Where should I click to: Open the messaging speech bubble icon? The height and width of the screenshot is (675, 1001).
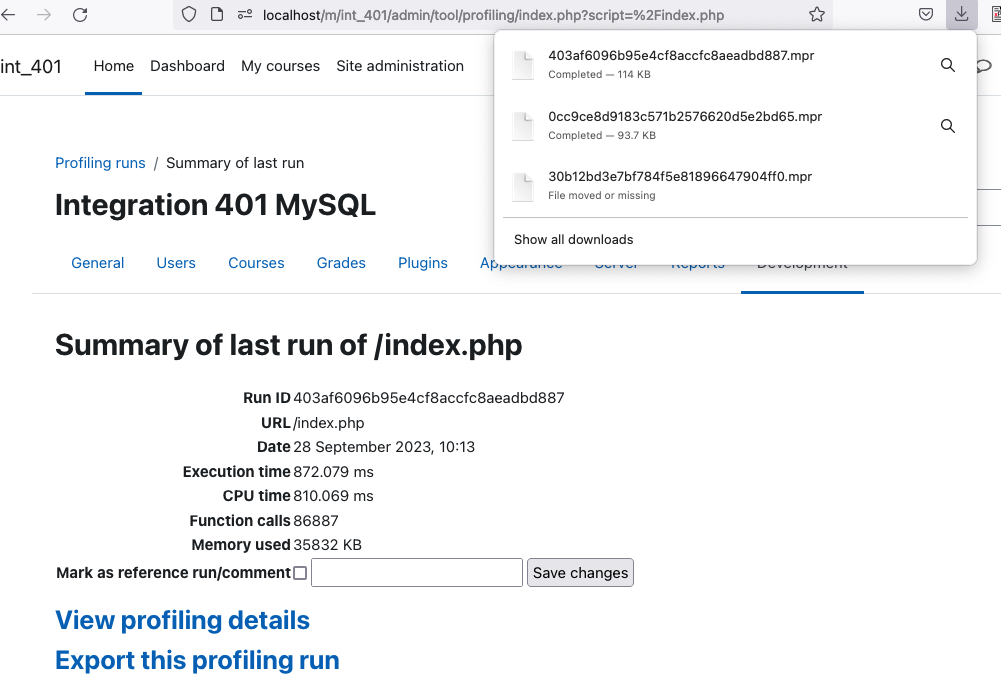tap(984, 65)
